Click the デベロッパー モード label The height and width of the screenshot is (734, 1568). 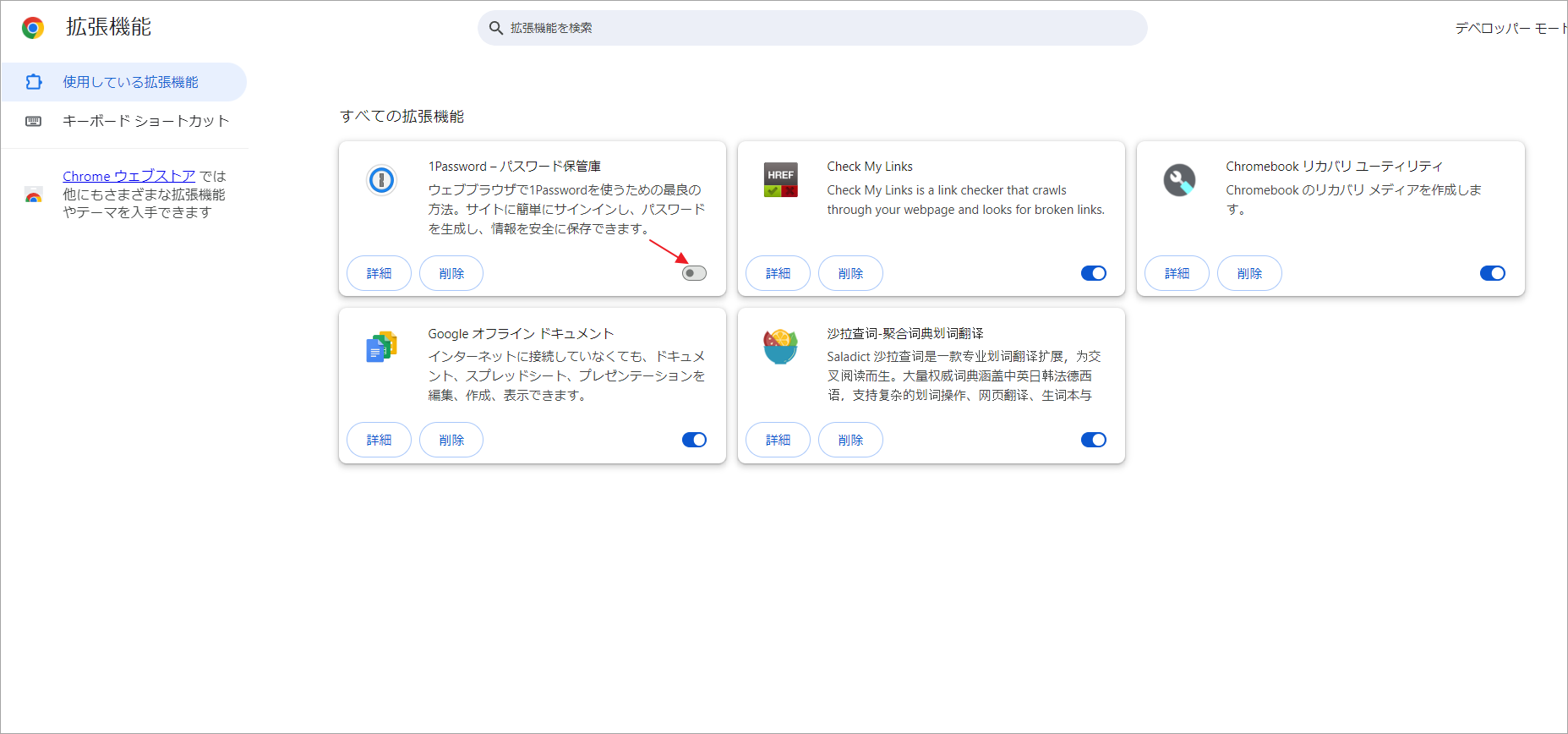tap(1511, 28)
